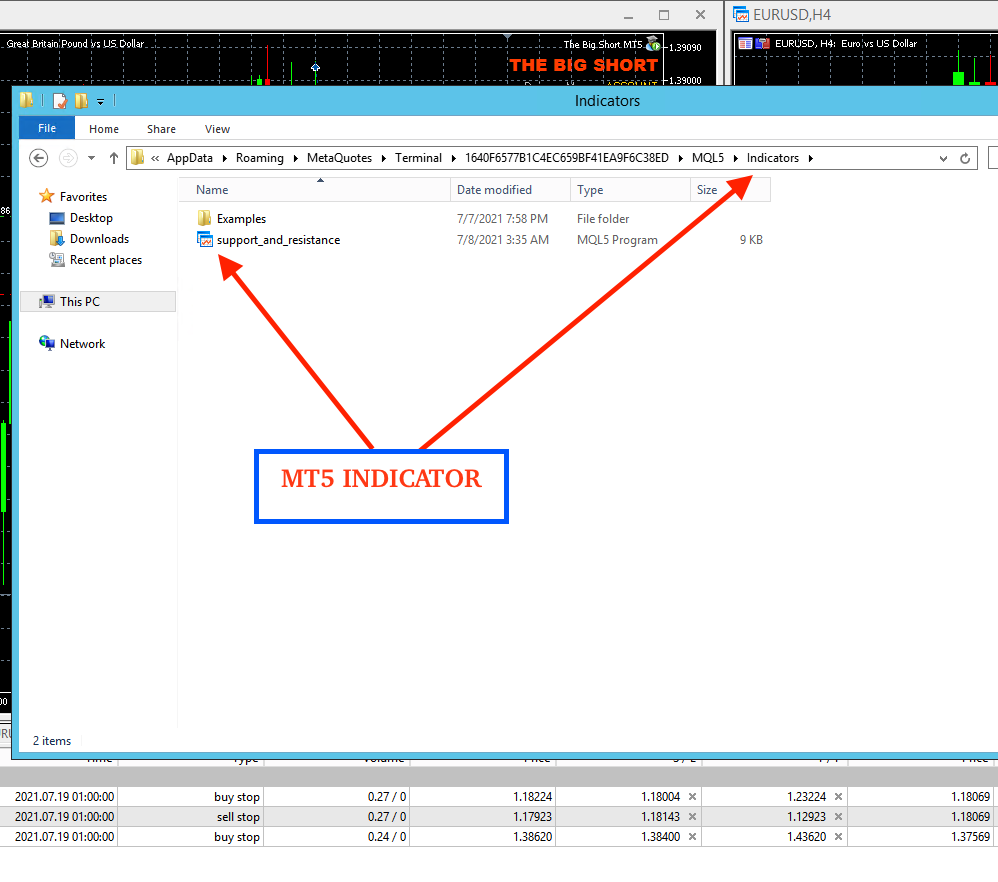Image resolution: width=998 pixels, height=882 pixels.
Task: Click the Big Short MT5 expert icon
Action: coord(654,44)
